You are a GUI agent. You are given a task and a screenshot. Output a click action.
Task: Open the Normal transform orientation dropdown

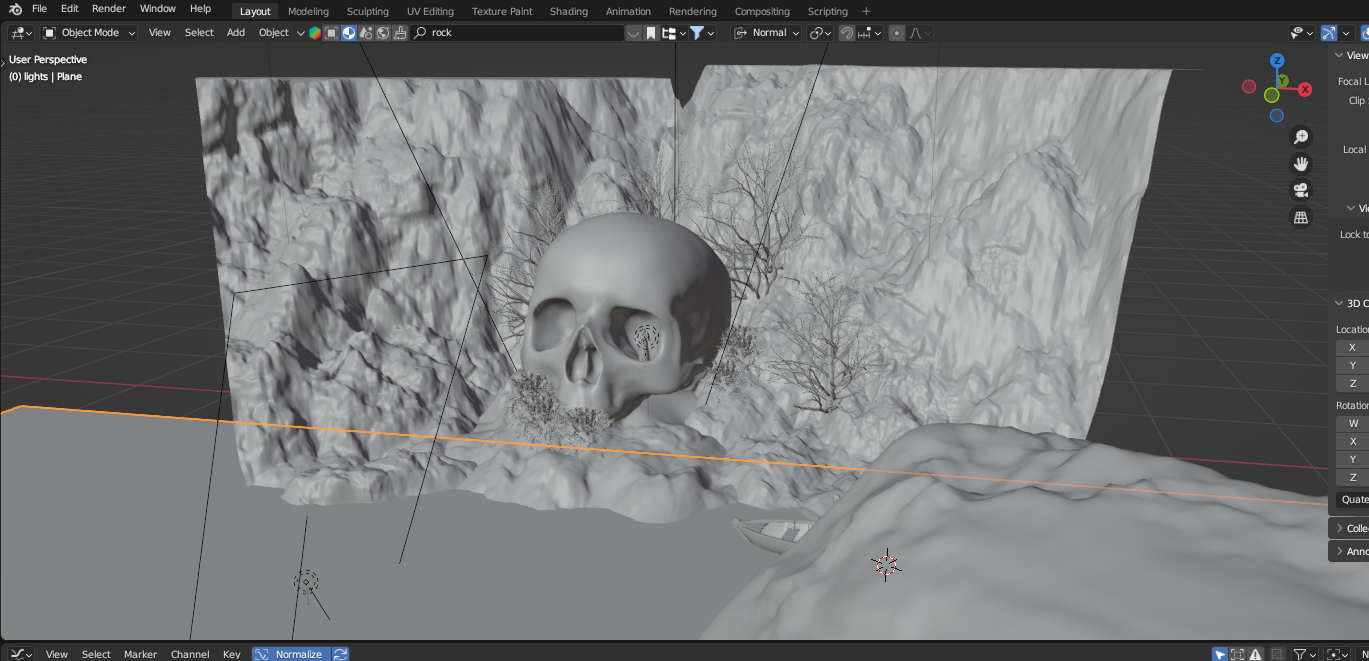767,33
